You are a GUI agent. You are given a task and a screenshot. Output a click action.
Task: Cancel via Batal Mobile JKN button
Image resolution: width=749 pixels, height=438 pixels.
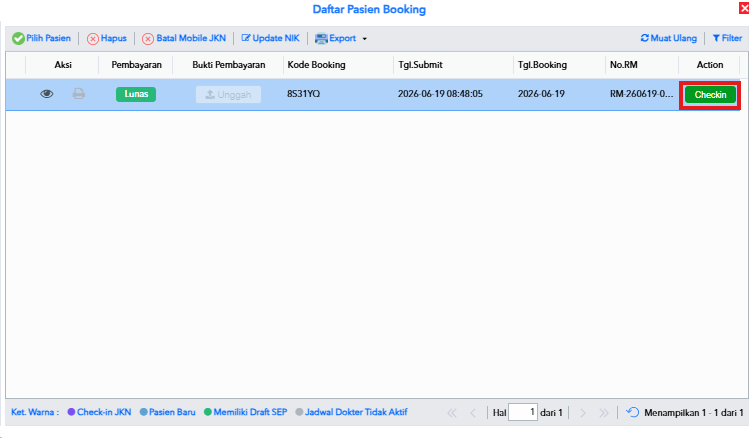click(x=184, y=38)
